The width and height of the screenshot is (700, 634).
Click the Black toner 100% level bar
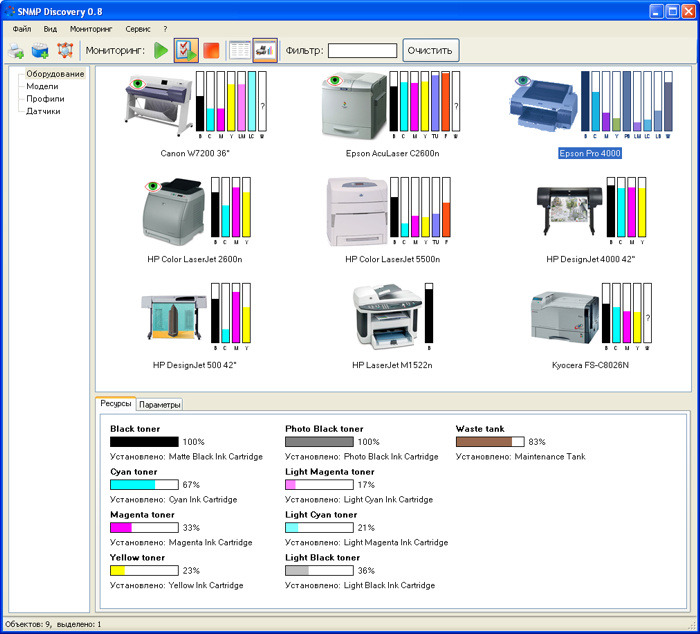[x=144, y=442]
